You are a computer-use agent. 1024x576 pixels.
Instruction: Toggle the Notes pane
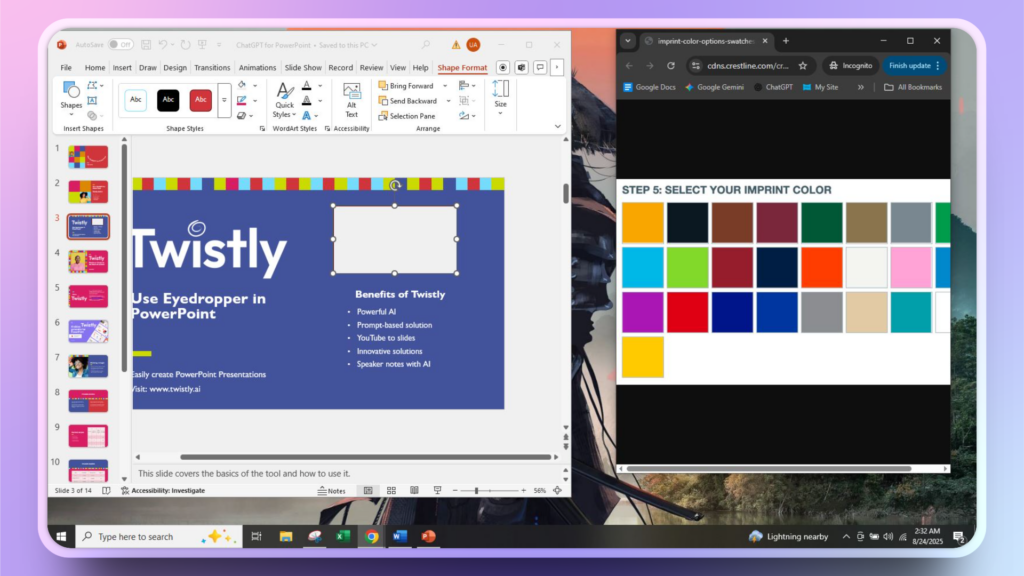point(332,490)
